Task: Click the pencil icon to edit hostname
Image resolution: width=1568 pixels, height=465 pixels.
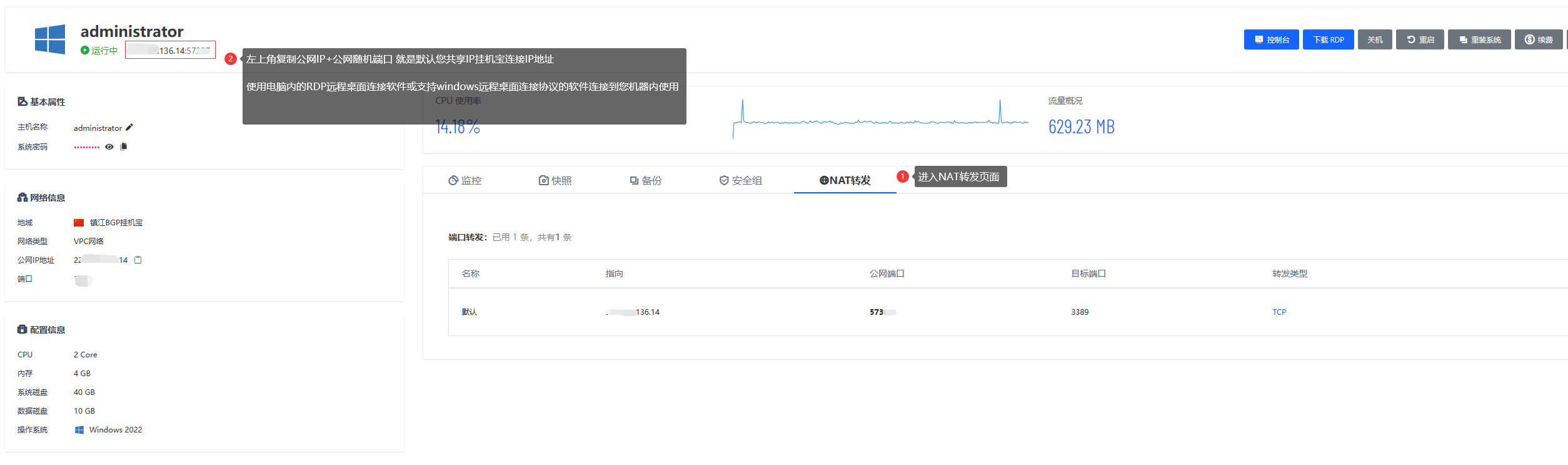Action: pyautogui.click(x=129, y=128)
